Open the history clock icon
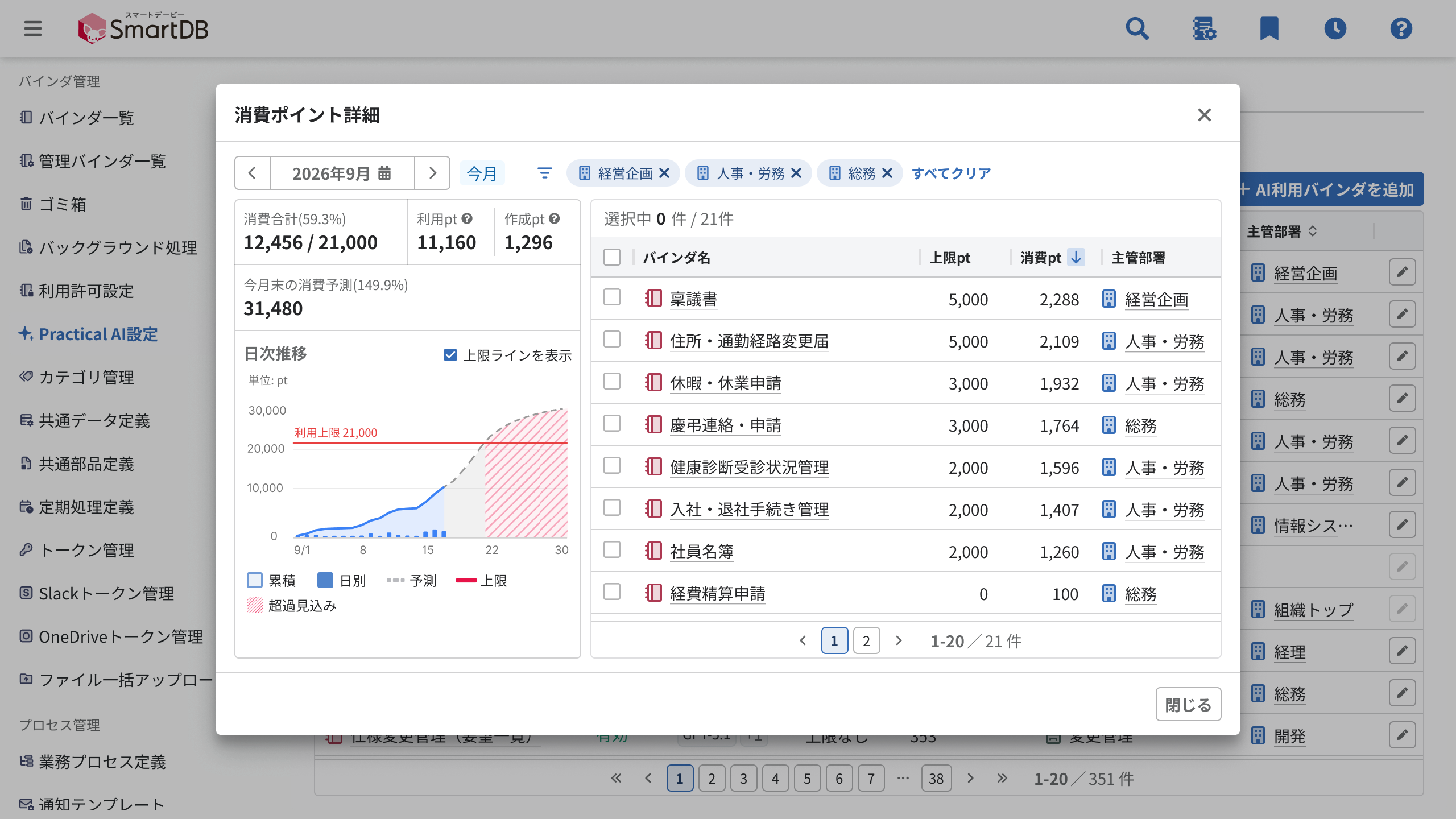The image size is (1456, 819). (1335, 28)
